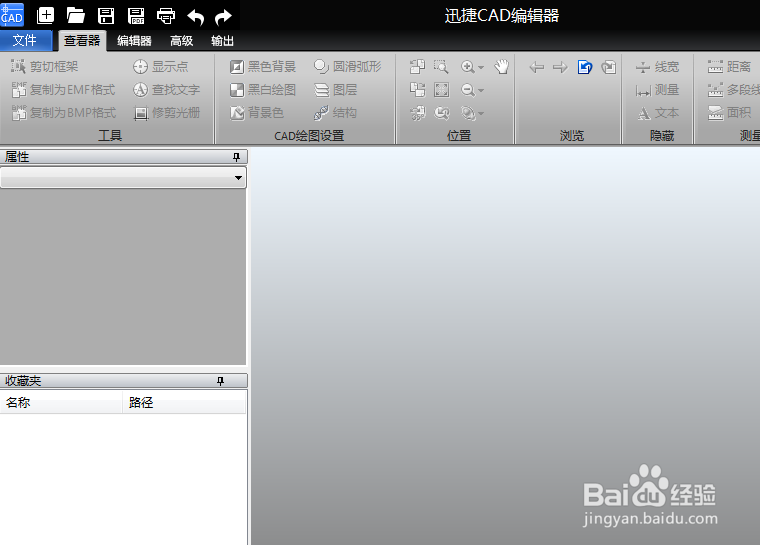Open the 属性 panel dropdown combo box
Screen dimensions: 760x545
click(123, 177)
